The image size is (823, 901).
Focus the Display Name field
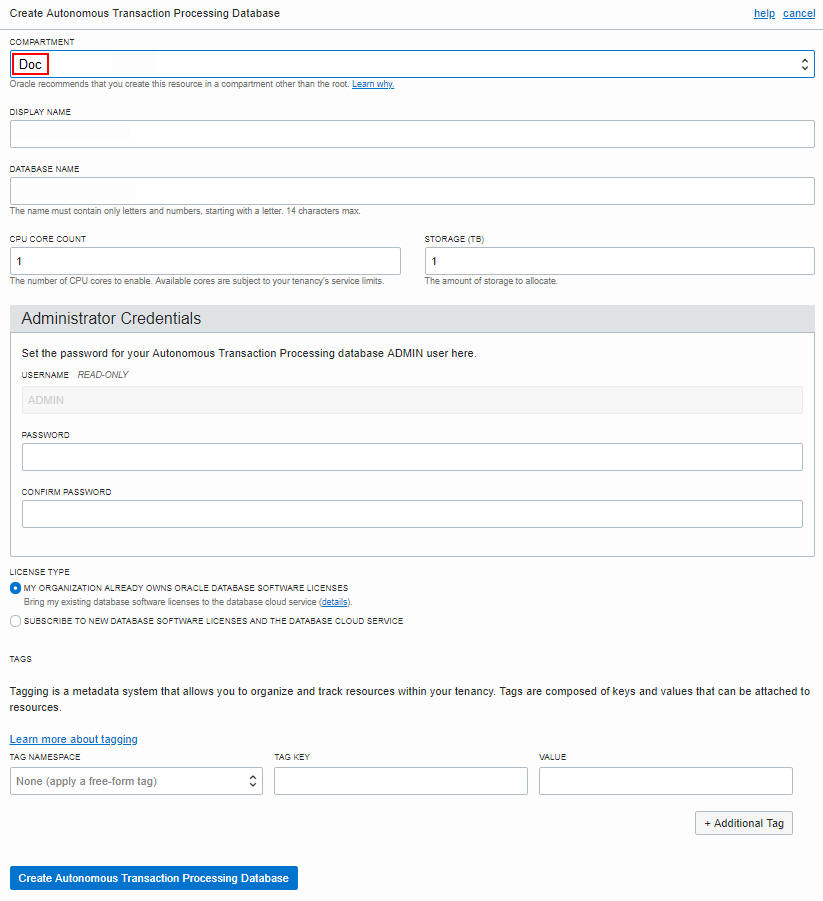tap(412, 134)
